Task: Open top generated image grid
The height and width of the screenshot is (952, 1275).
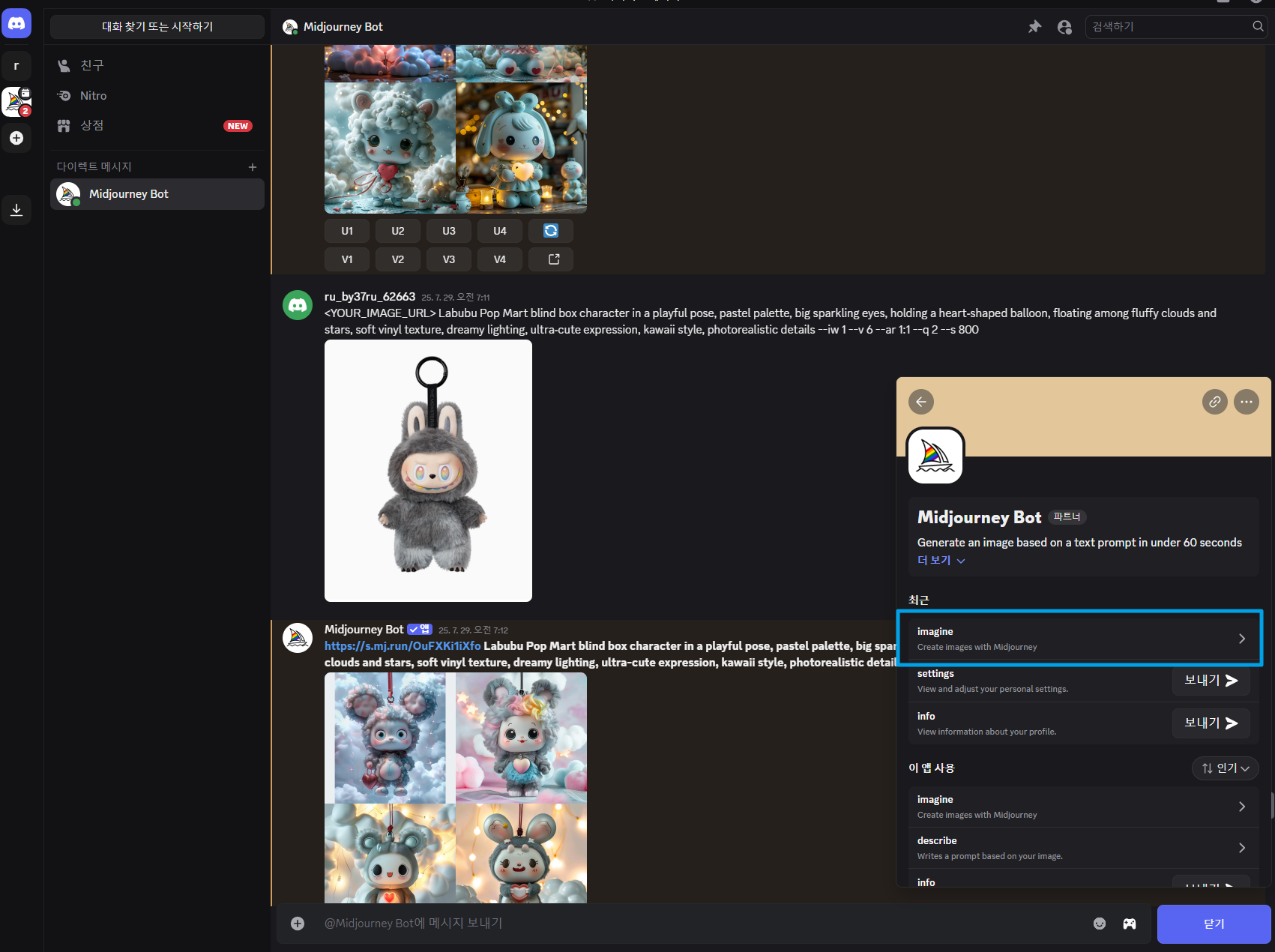Action: 456,129
